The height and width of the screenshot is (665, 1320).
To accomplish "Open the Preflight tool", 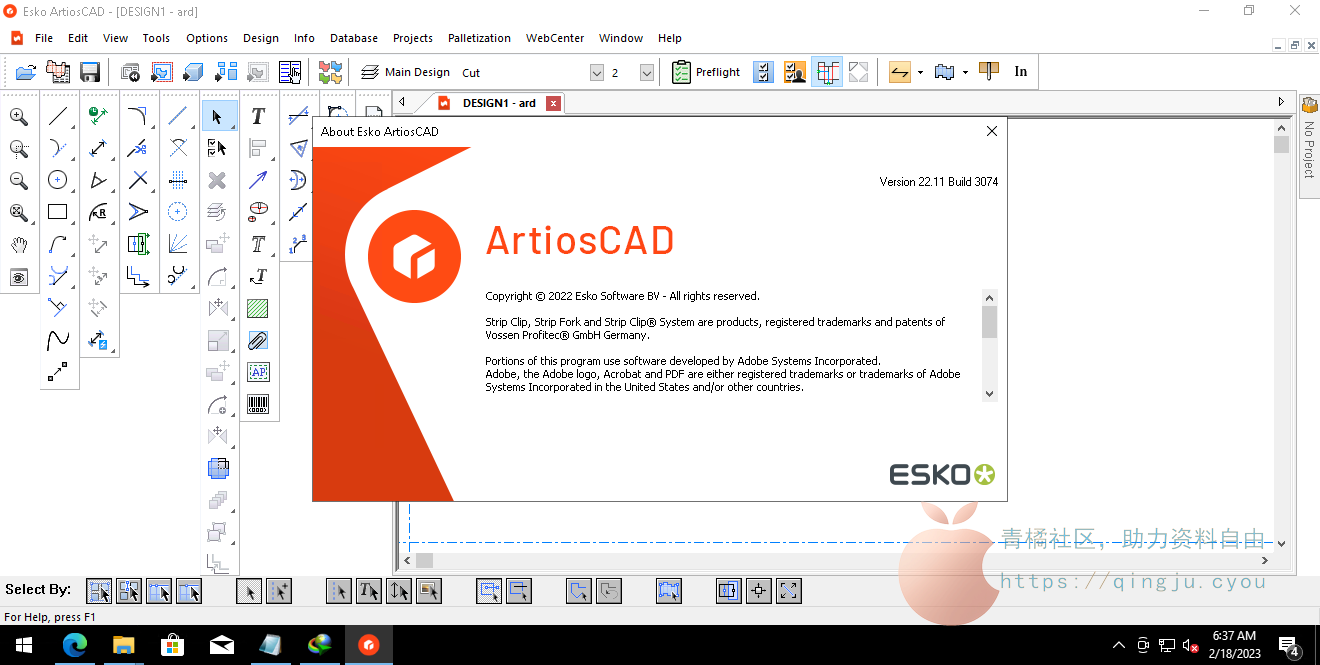I will [x=706, y=72].
